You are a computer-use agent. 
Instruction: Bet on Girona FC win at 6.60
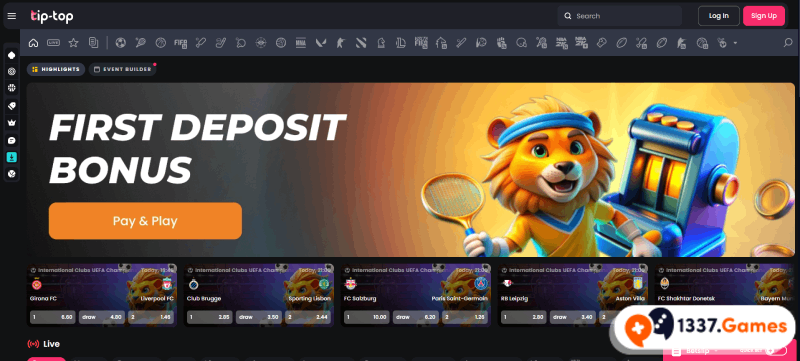click(53, 317)
